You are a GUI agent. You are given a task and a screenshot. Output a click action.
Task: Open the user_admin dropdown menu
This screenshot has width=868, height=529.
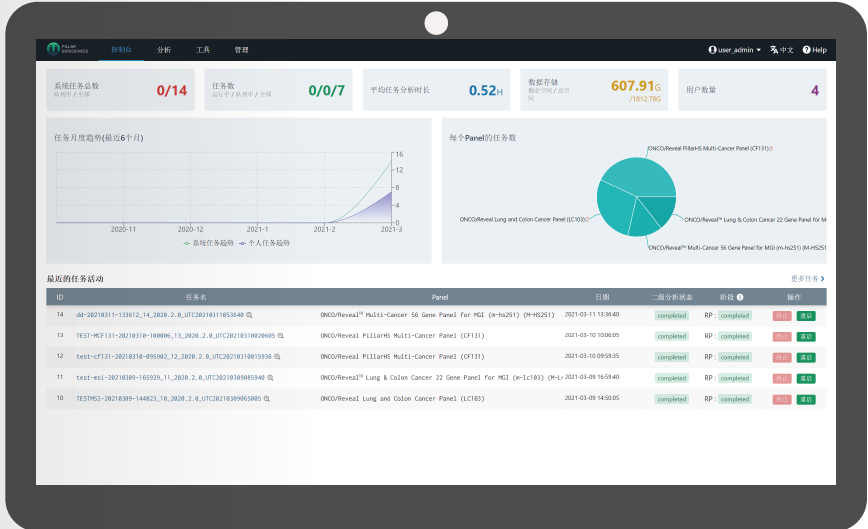735,50
